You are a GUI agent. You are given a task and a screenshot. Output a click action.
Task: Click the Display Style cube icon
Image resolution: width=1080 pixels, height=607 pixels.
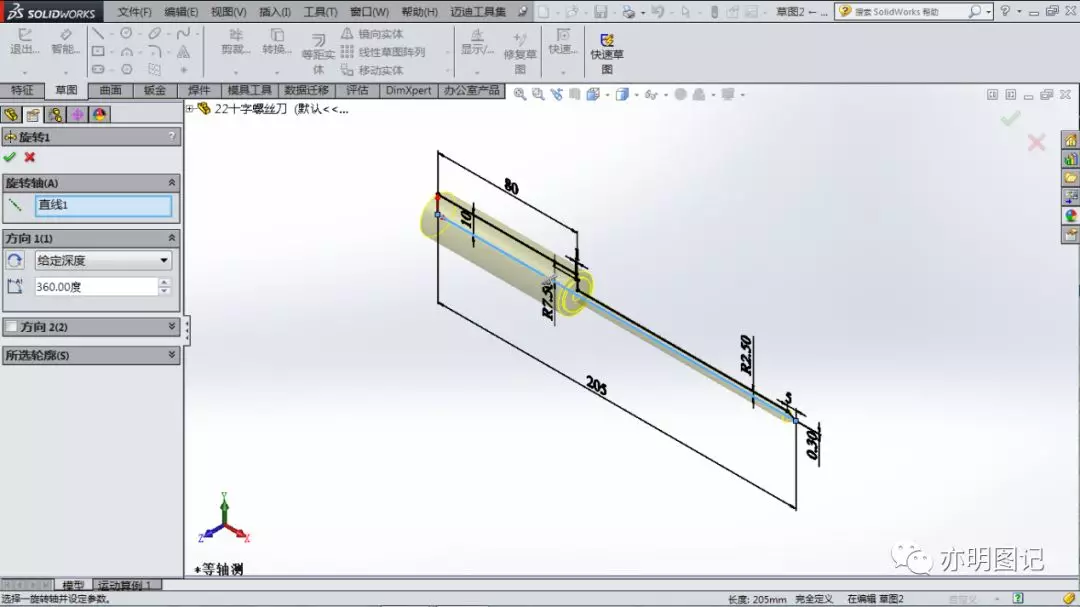click(622, 94)
